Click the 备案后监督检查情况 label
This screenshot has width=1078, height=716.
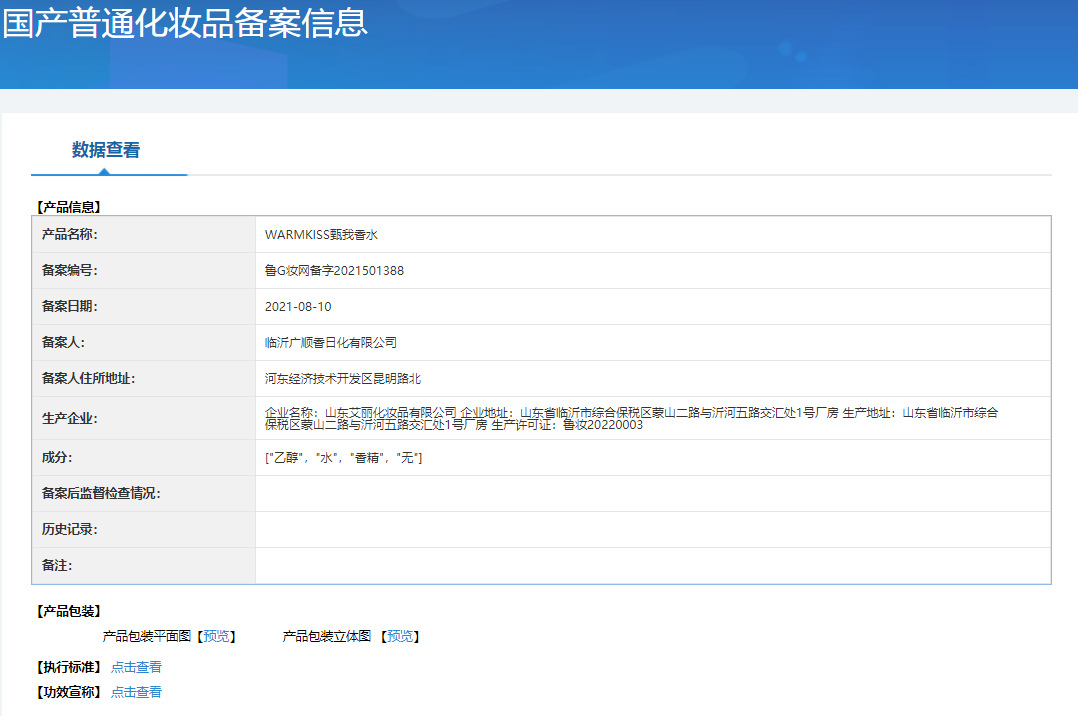point(101,493)
